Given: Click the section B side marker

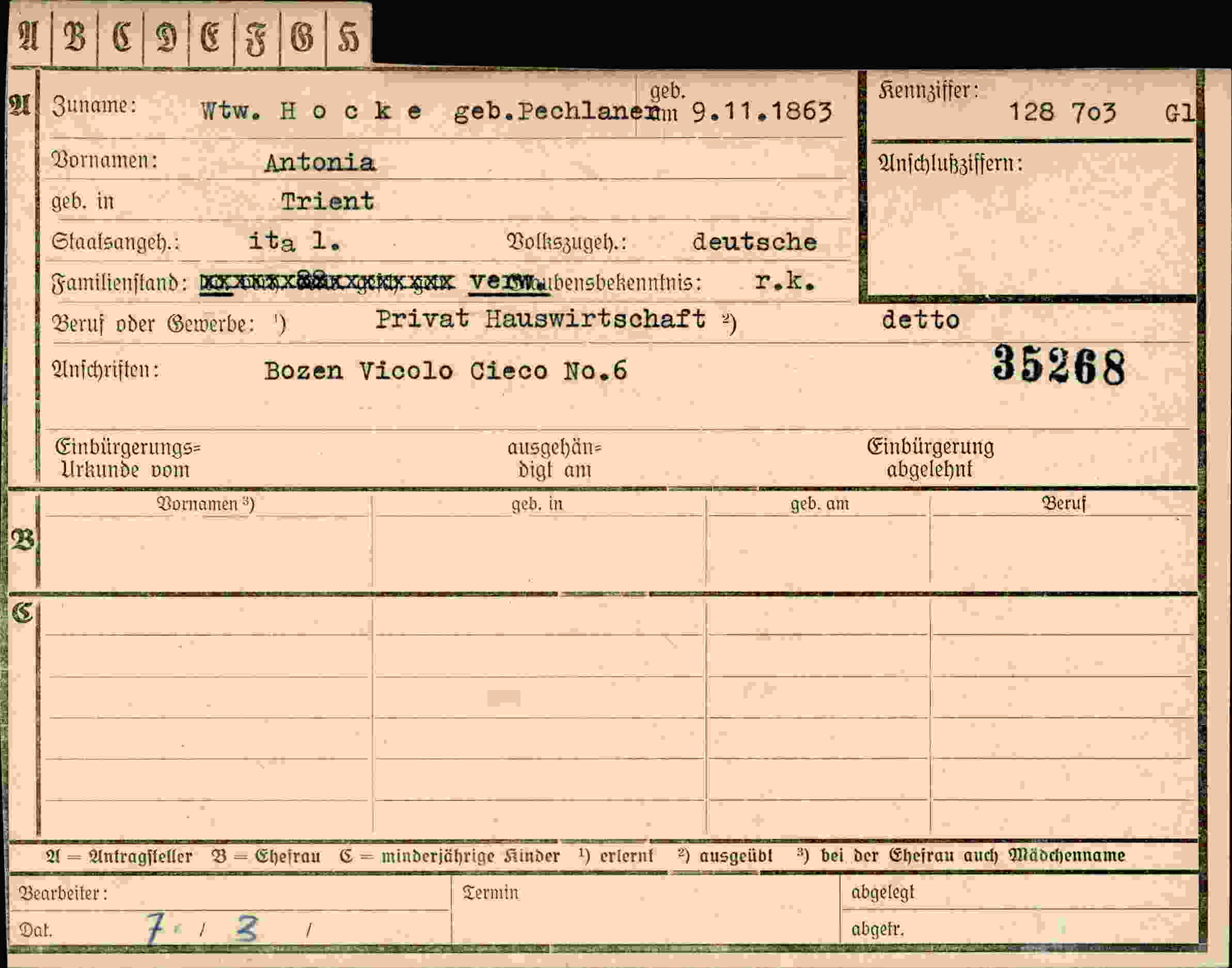Looking at the screenshot, I should [22, 539].
